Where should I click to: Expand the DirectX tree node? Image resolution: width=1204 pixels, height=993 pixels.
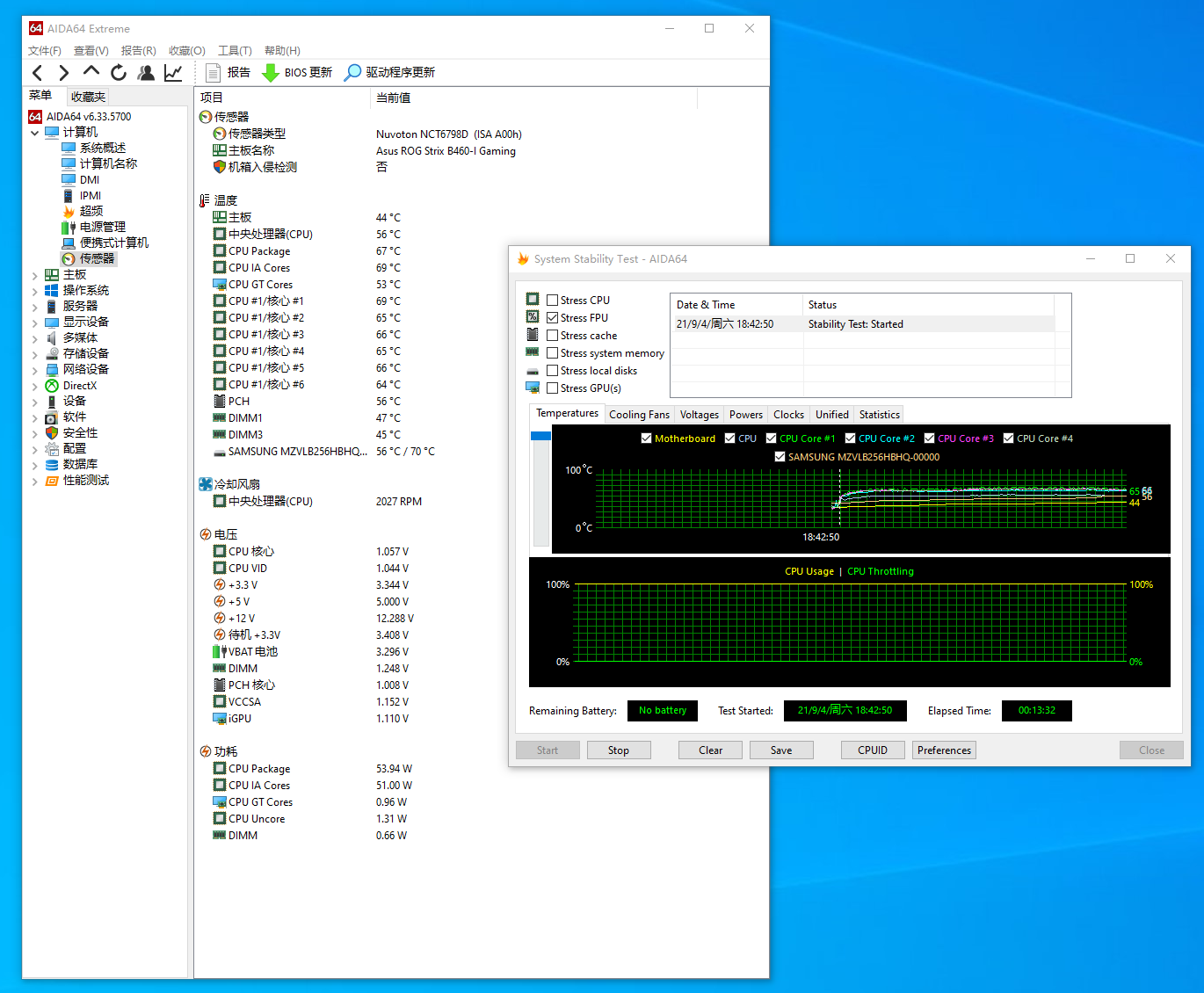35,386
